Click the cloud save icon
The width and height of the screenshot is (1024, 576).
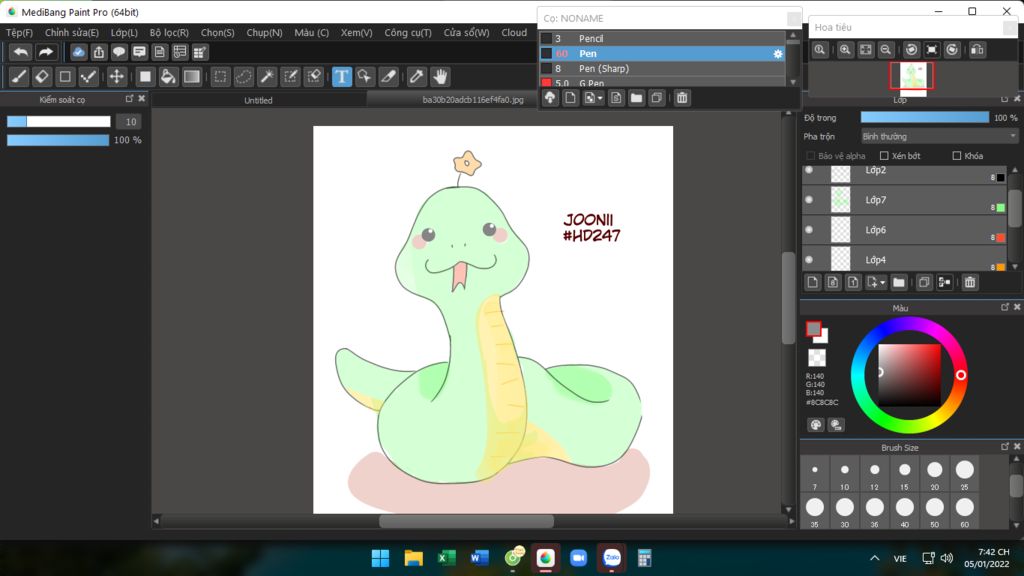(x=78, y=52)
